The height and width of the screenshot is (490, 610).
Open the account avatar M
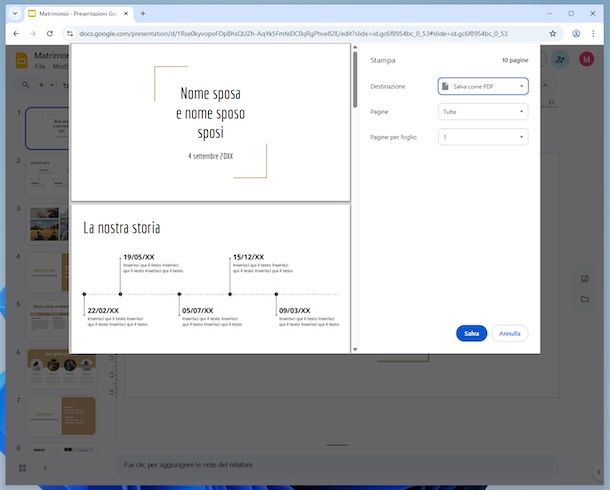586,59
